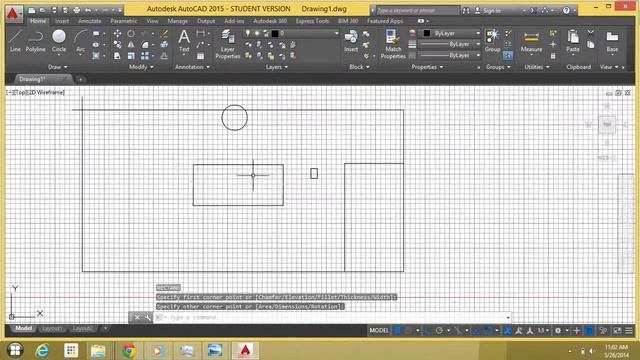The image size is (640, 360).
Task: Expand the Modify panel
Action: tap(141, 67)
